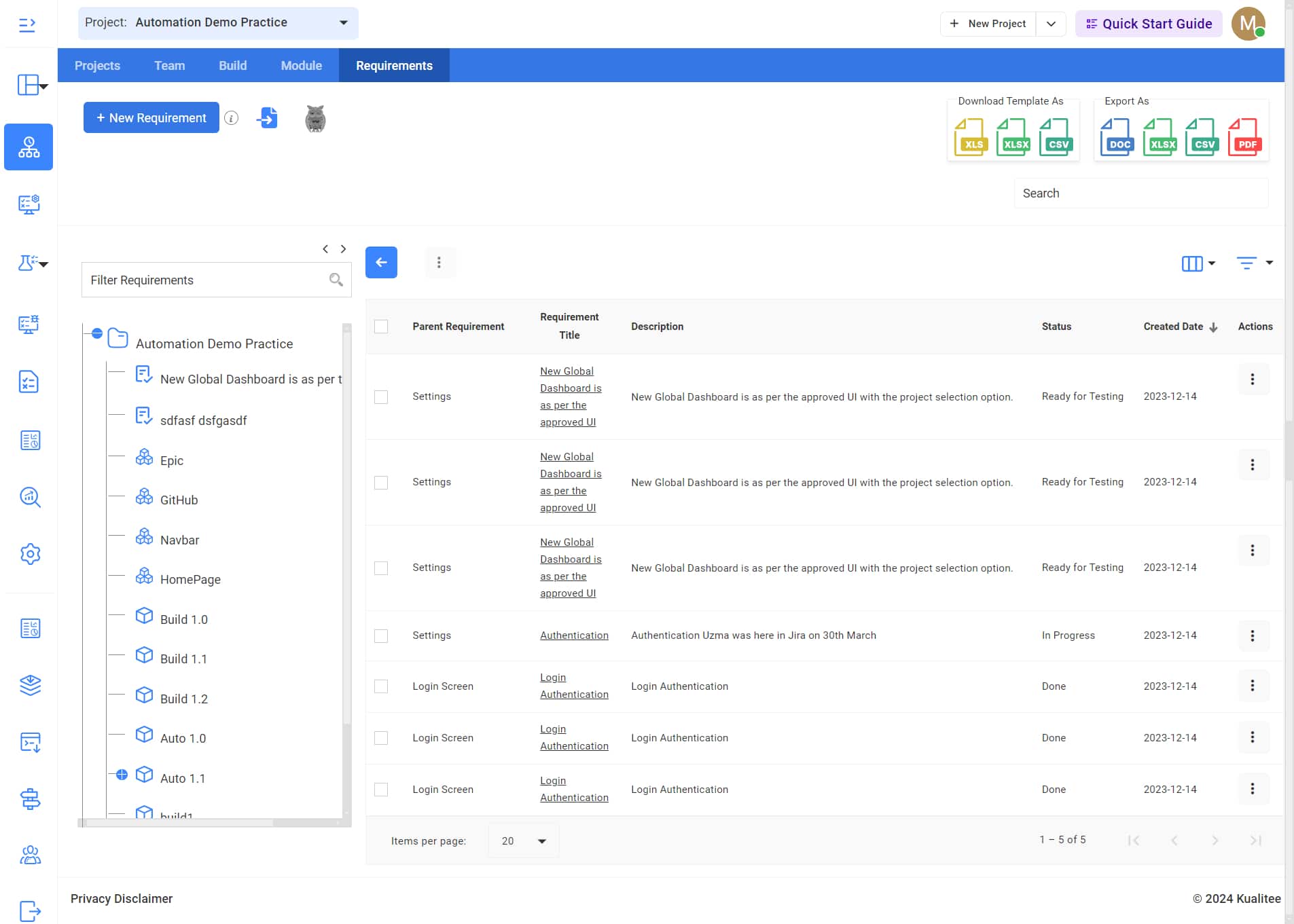Click the New Requirement button
This screenshot has height=924, width=1294.
[151, 118]
